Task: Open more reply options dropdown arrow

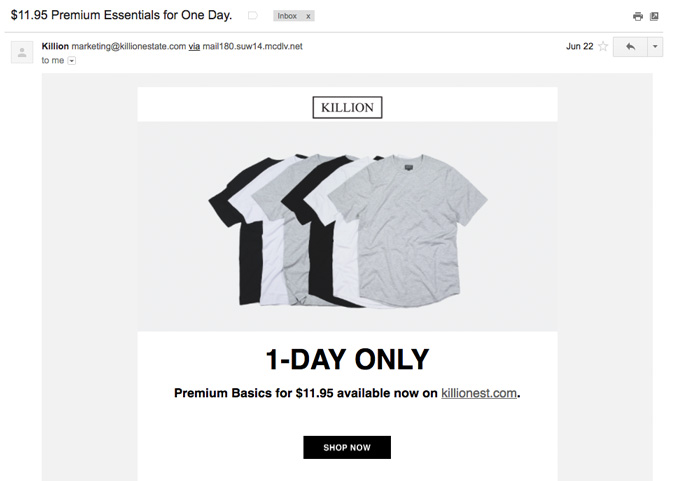Action: coord(655,46)
